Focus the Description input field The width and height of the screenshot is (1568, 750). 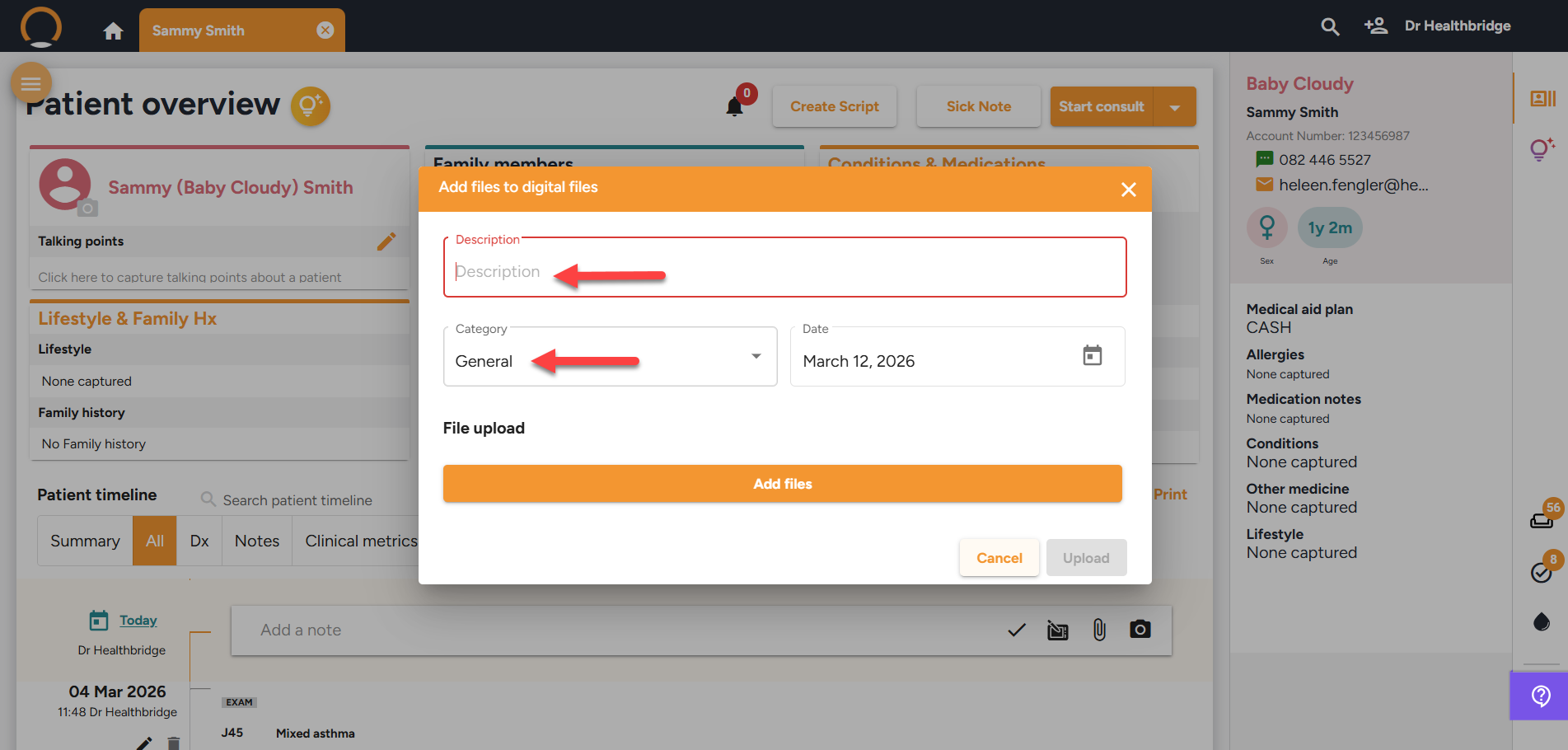coord(785,268)
